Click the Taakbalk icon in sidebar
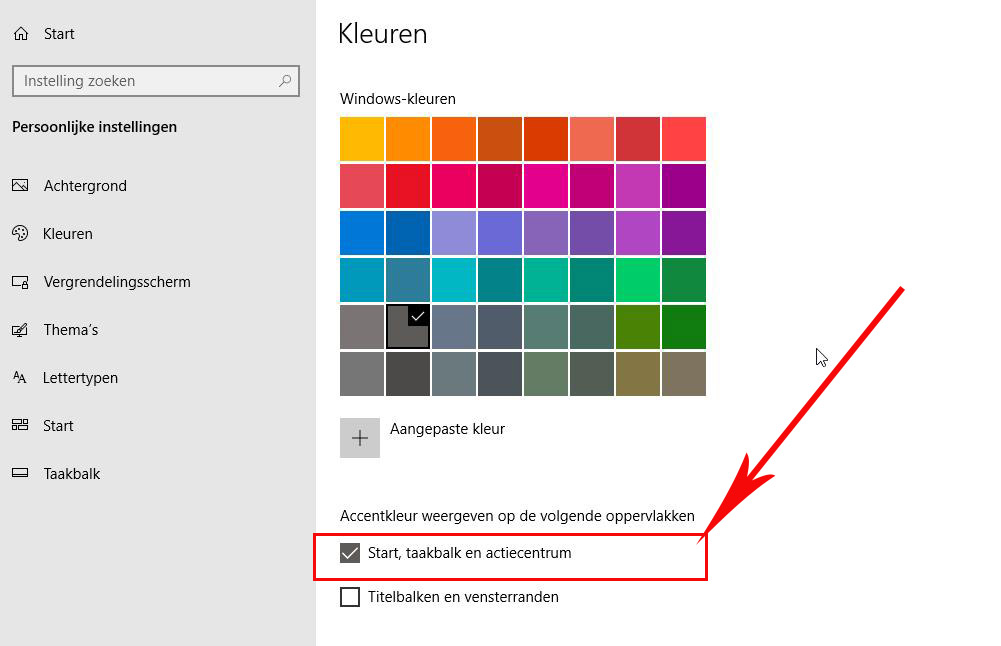1001x646 pixels. 20,474
